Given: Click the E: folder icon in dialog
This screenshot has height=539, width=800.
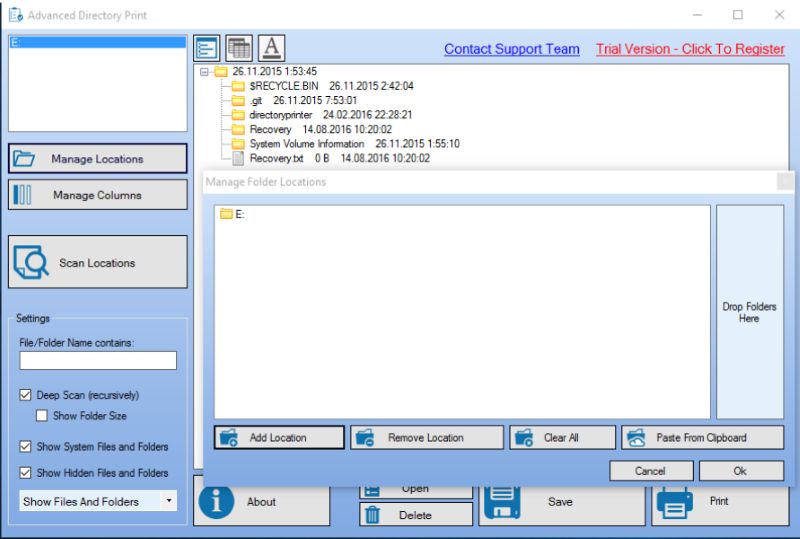Looking at the screenshot, I should (x=226, y=213).
